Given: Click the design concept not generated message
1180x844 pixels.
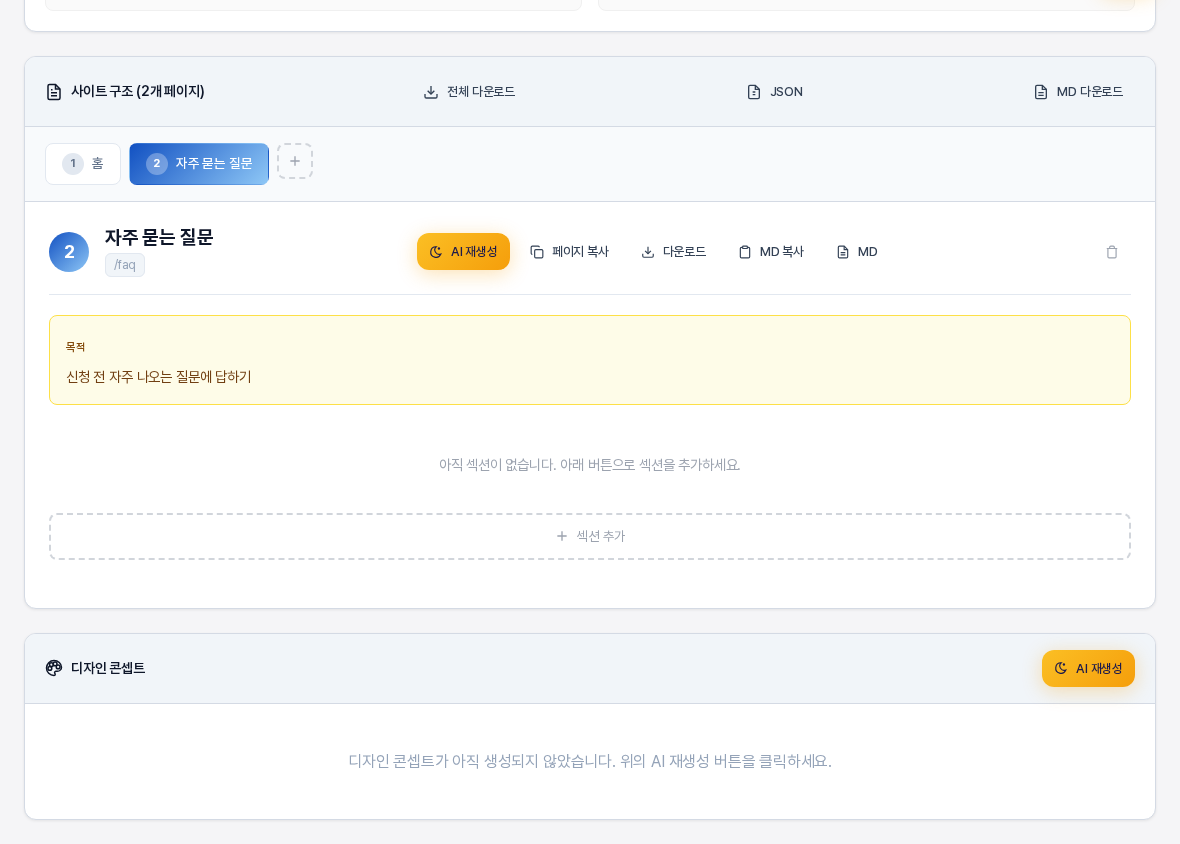Looking at the screenshot, I should click(590, 761).
